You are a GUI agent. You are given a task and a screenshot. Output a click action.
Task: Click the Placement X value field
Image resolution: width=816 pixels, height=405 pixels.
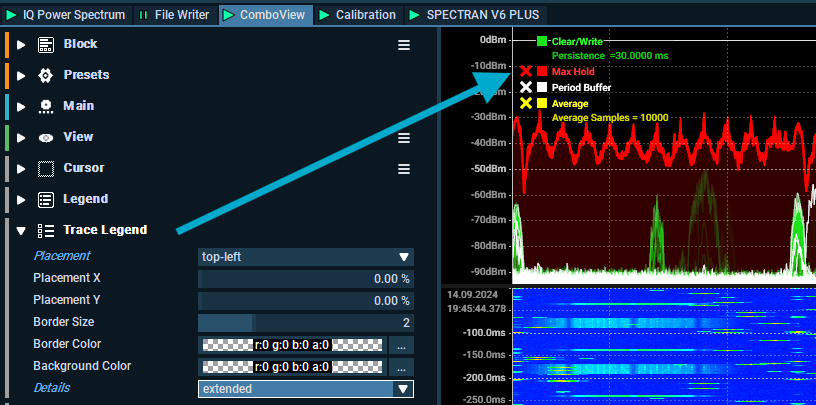tap(306, 279)
